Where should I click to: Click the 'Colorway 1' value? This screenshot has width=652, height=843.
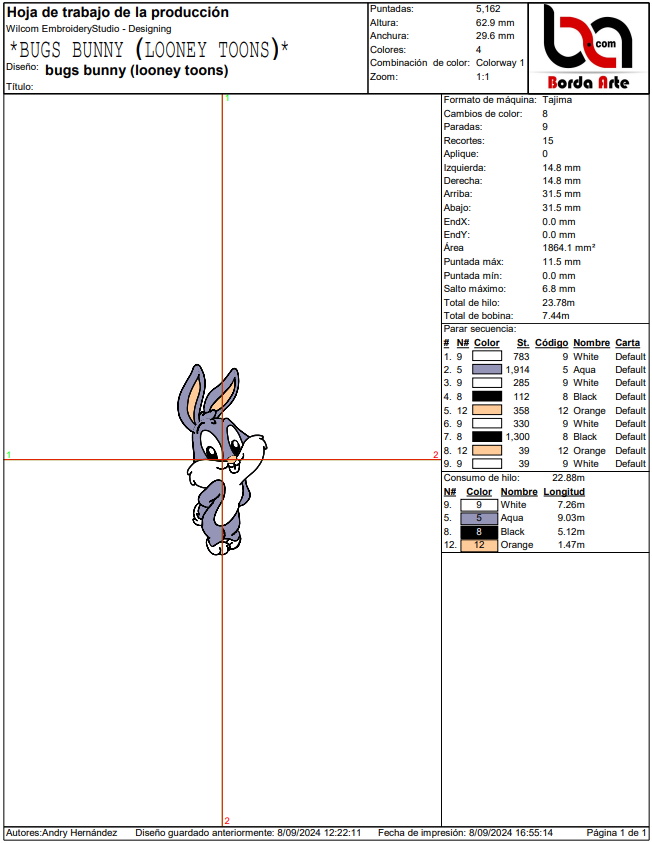[x=500, y=63]
